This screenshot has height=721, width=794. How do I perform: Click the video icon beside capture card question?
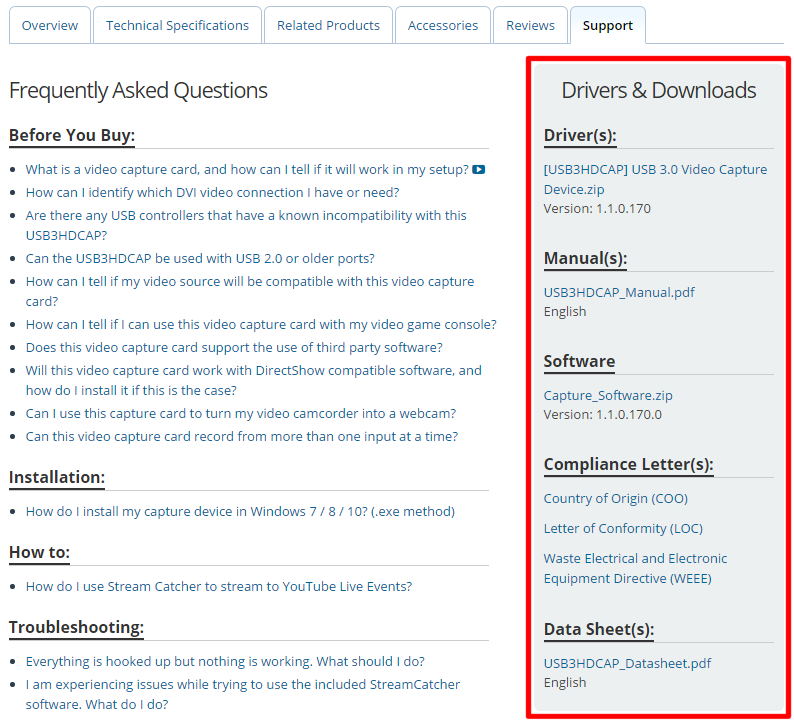click(x=479, y=170)
